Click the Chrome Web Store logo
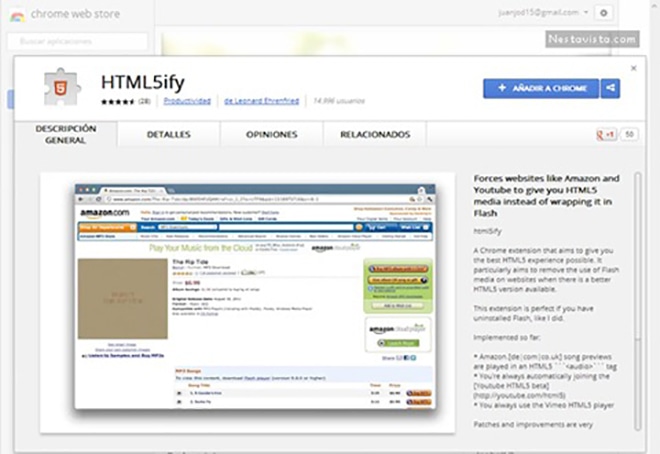Viewport: 660px width, 454px height. 17,14
